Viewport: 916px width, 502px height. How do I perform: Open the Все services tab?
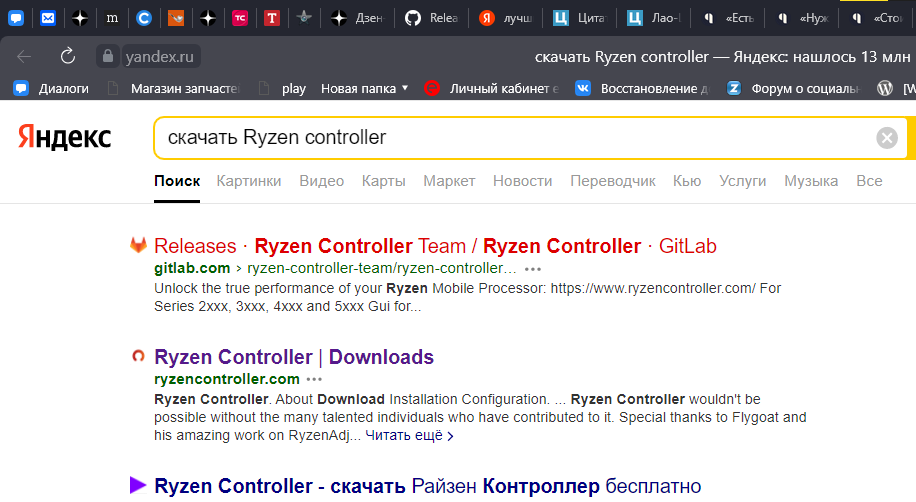(869, 181)
